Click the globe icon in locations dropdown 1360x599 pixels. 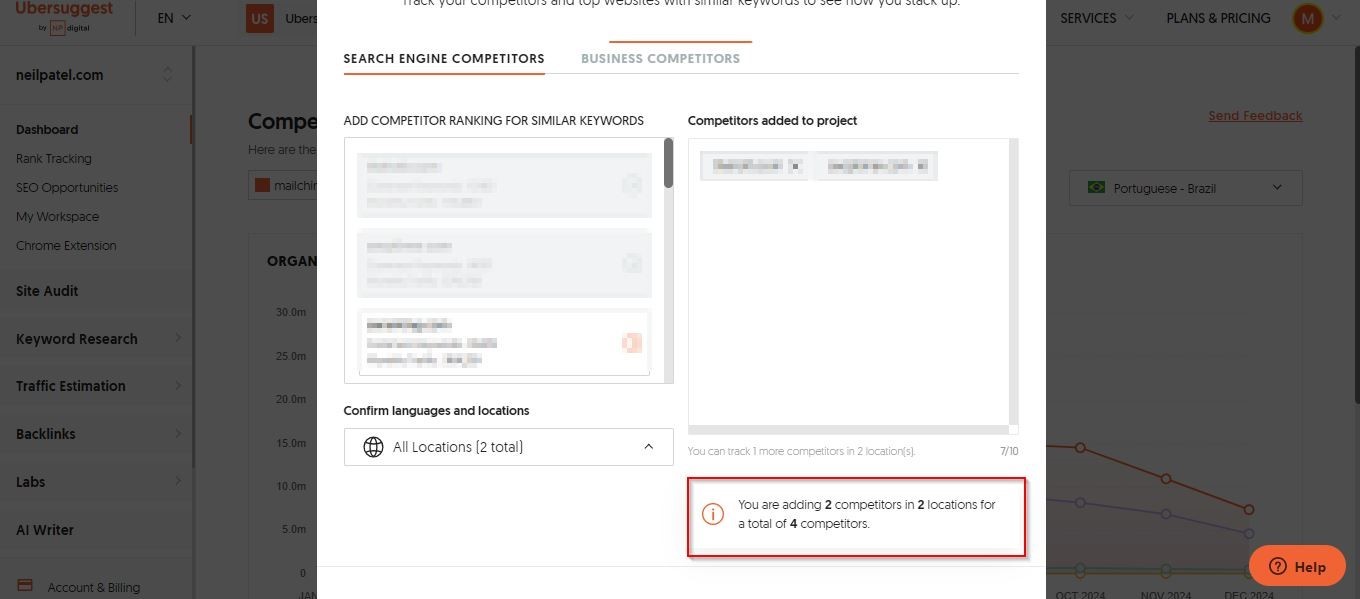click(373, 447)
